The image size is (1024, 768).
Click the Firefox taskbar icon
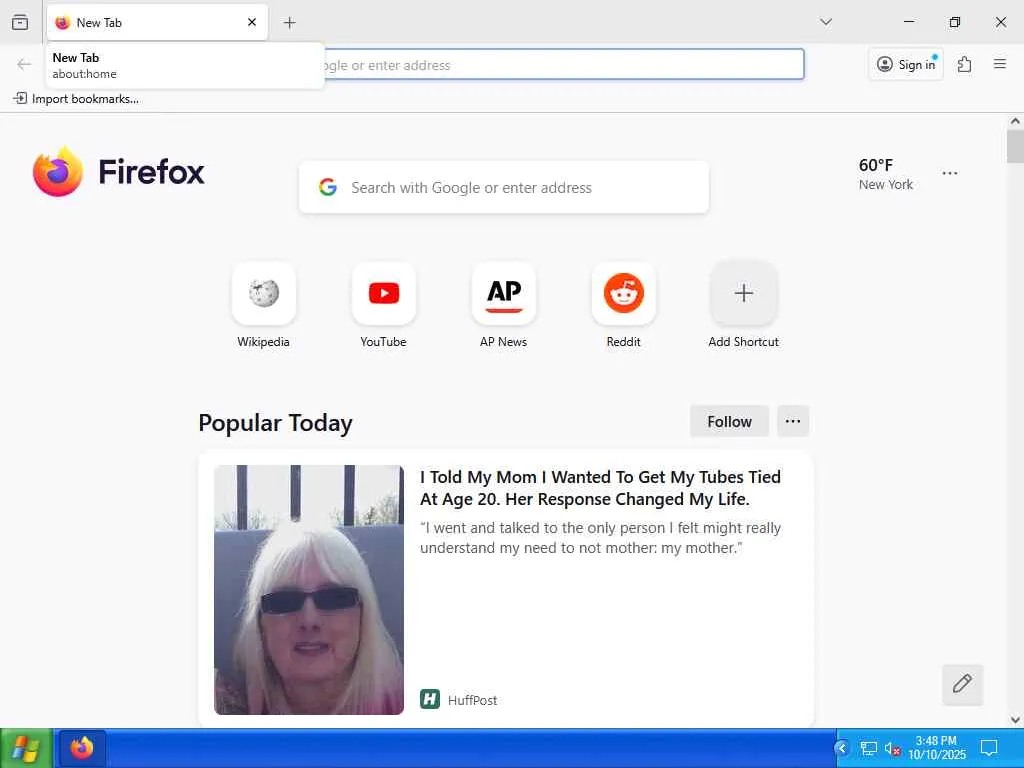click(82, 748)
